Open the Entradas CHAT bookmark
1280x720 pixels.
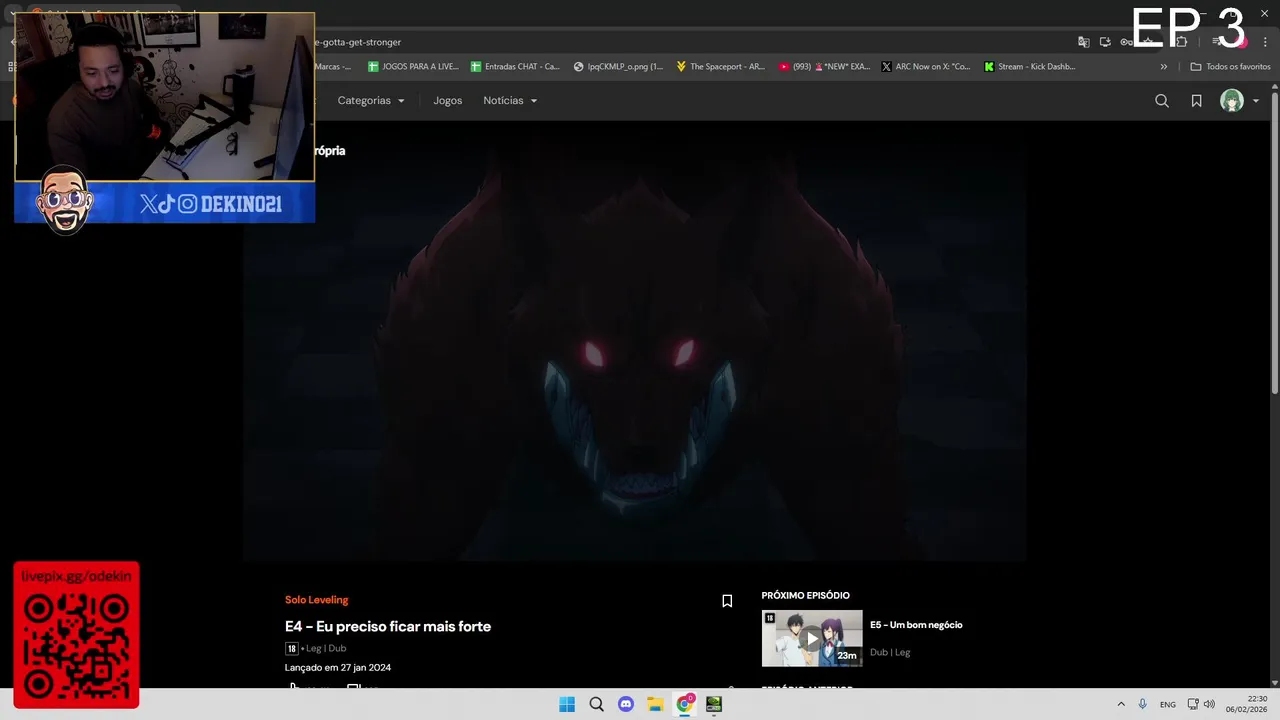(515, 67)
